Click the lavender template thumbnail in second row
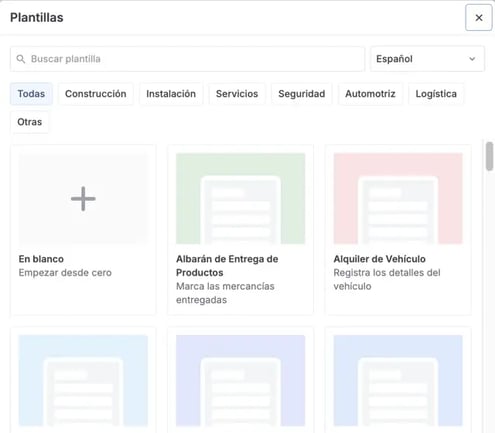 tap(240, 381)
